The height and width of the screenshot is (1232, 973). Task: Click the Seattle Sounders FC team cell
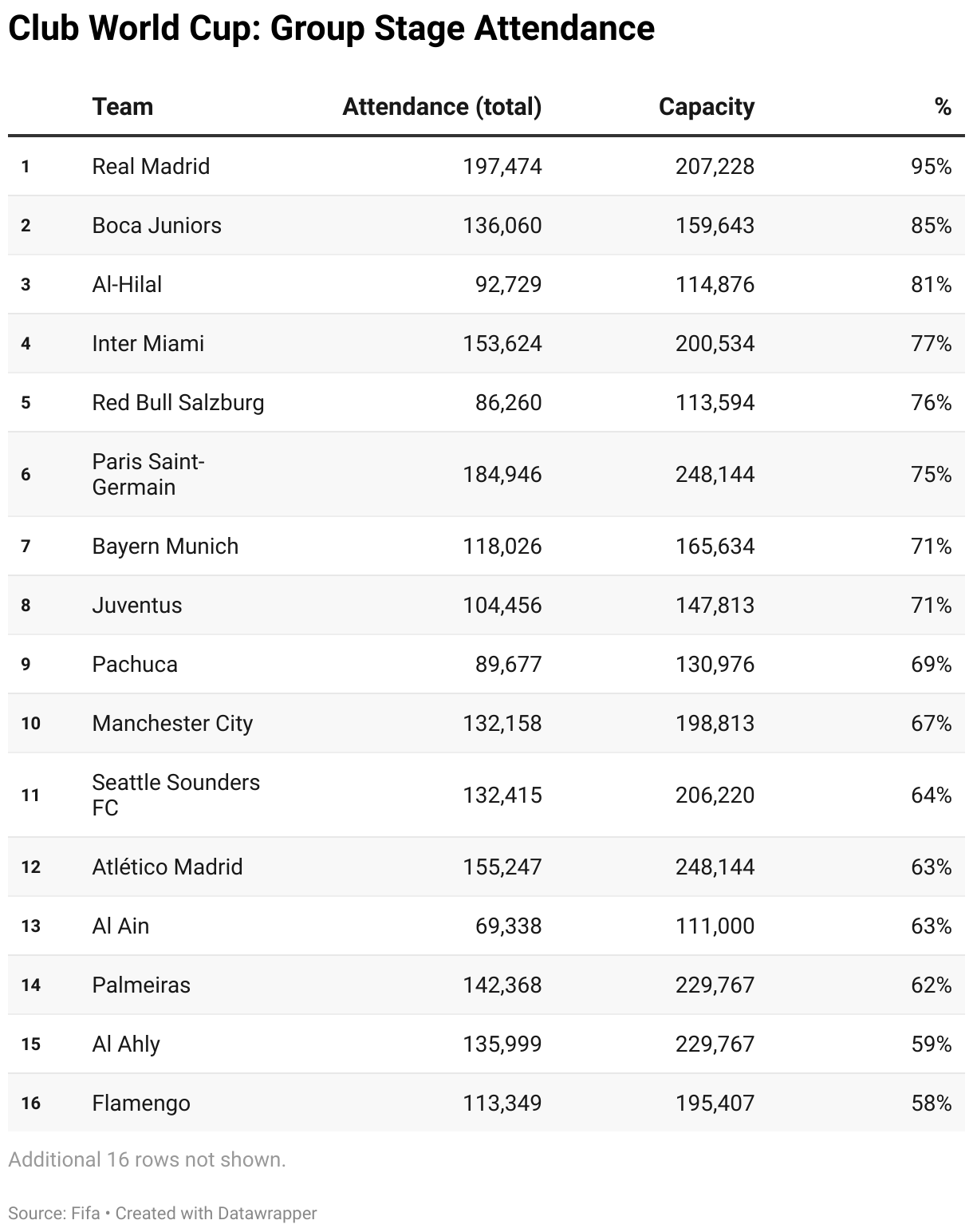point(175,796)
